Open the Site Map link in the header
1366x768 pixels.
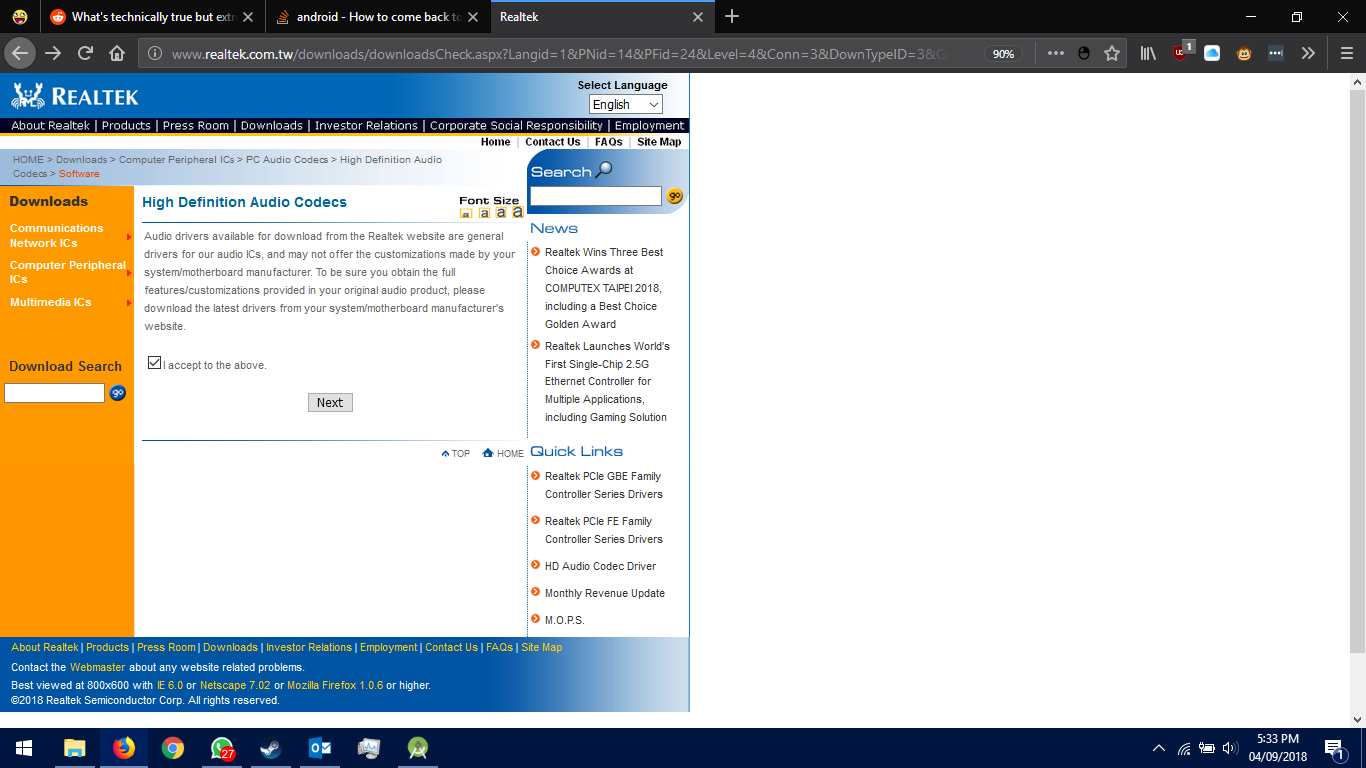point(659,142)
